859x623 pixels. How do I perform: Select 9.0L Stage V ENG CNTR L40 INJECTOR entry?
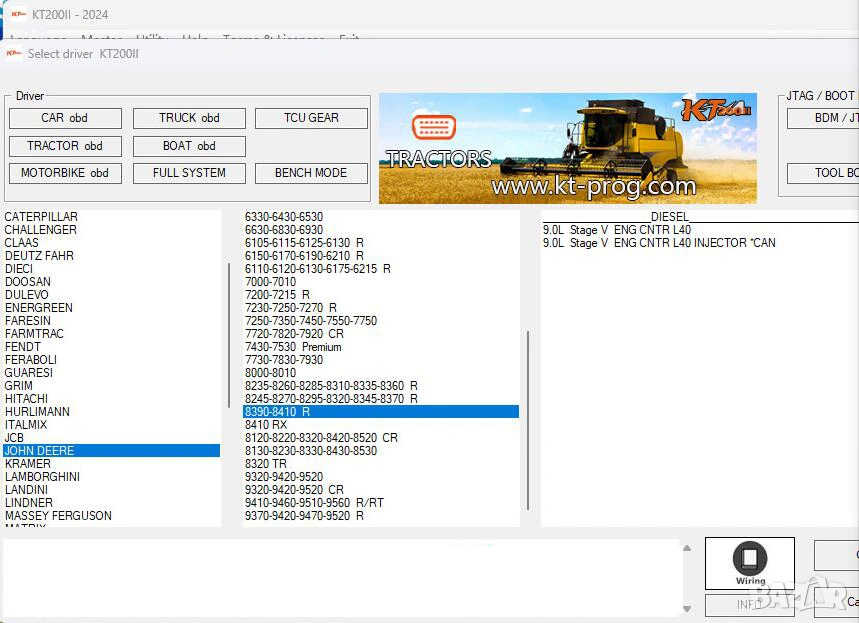click(x=658, y=243)
